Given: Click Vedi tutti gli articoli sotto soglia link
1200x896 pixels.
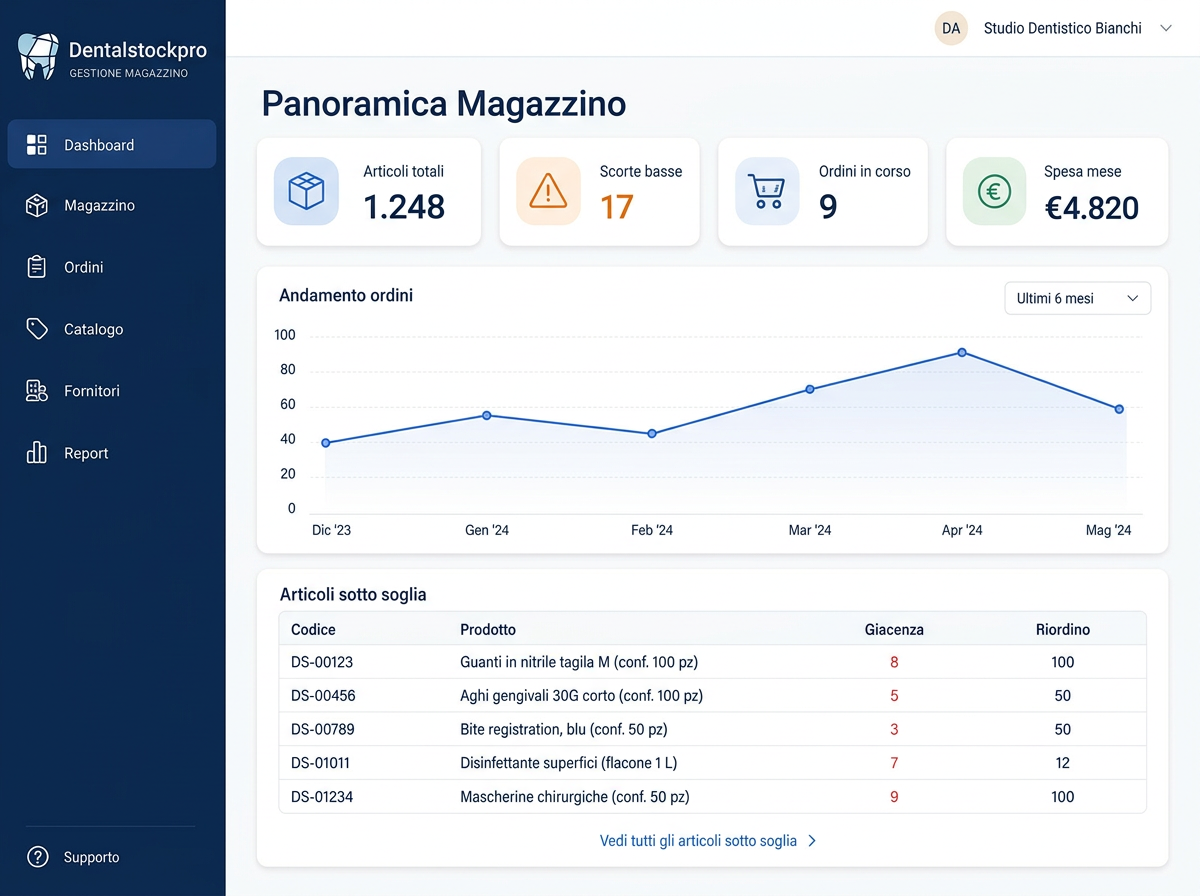Looking at the screenshot, I should 698,841.
